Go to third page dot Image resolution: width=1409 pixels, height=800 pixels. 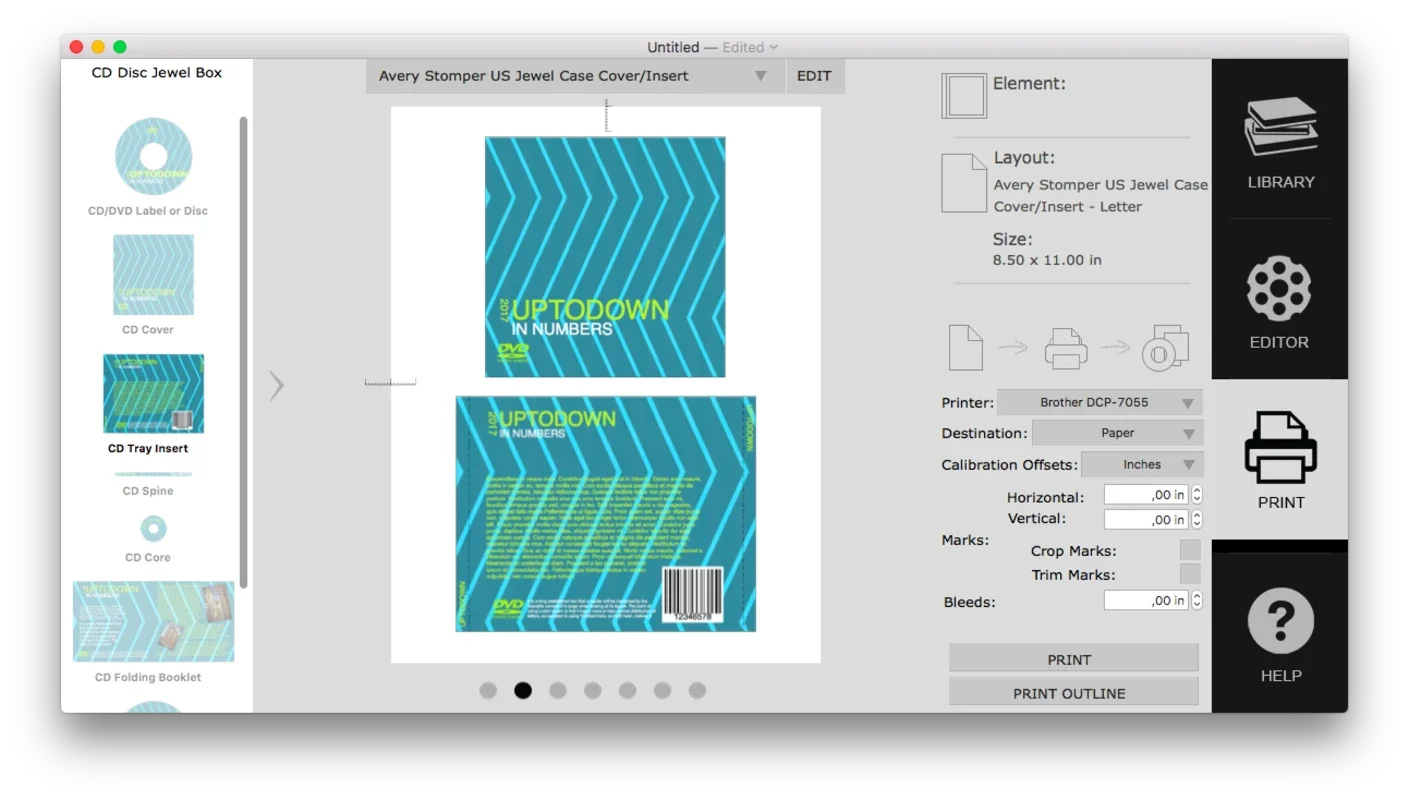pos(558,690)
